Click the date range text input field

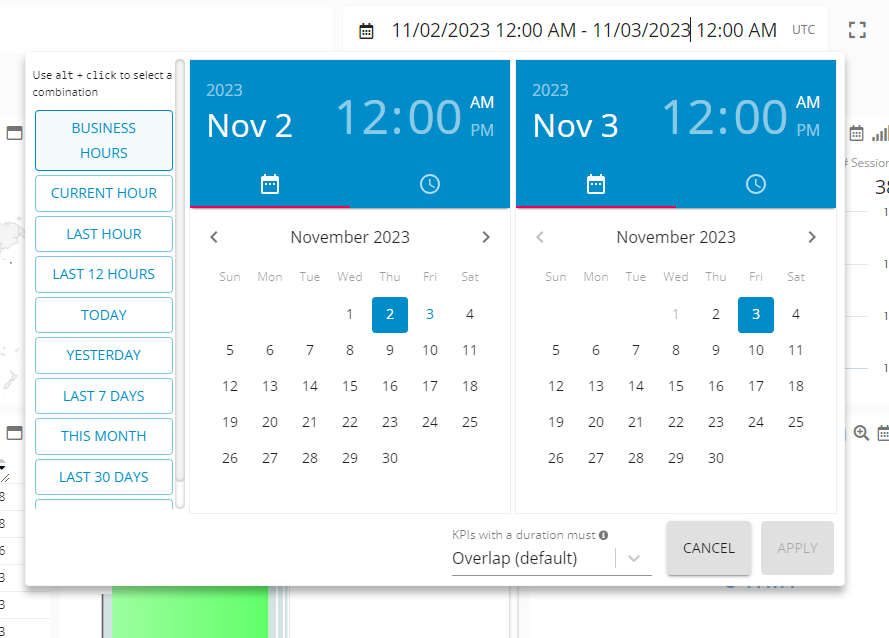point(583,30)
